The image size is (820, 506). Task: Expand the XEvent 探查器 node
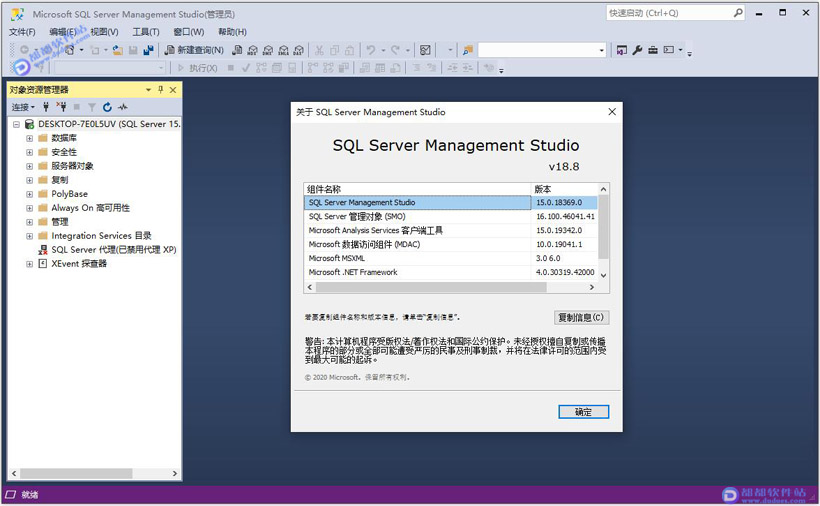29,264
